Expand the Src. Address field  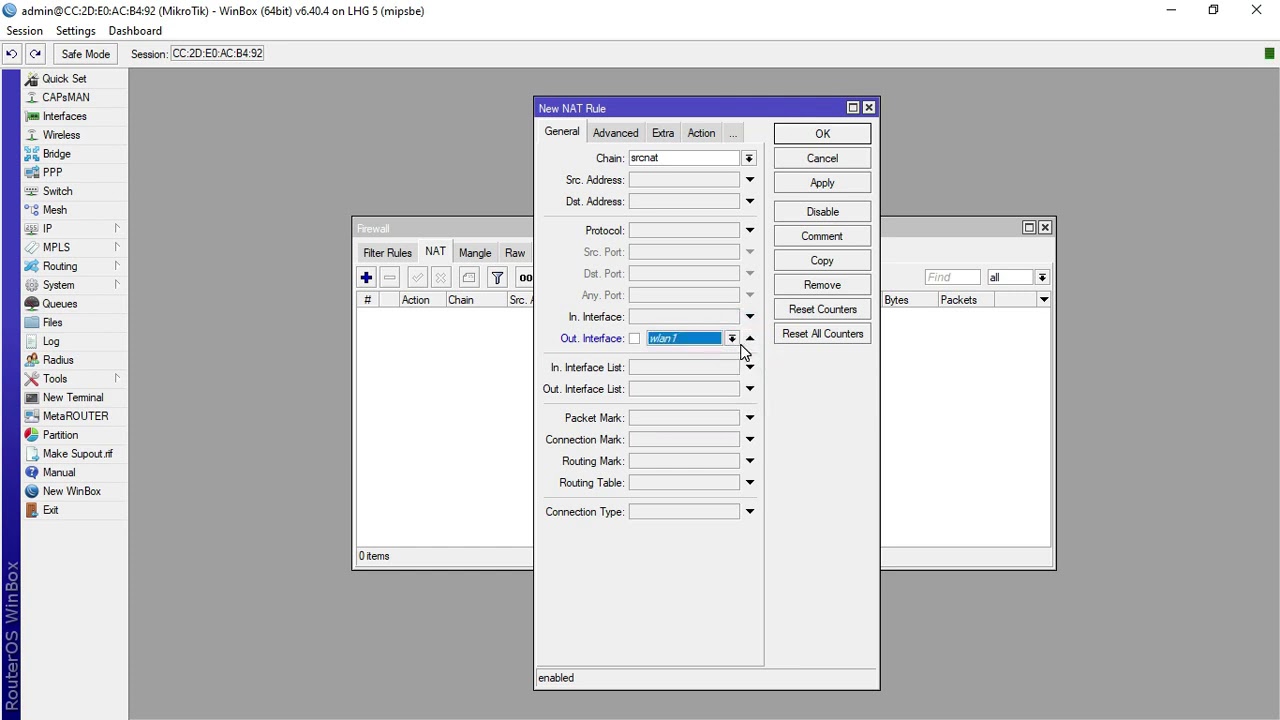click(x=749, y=180)
